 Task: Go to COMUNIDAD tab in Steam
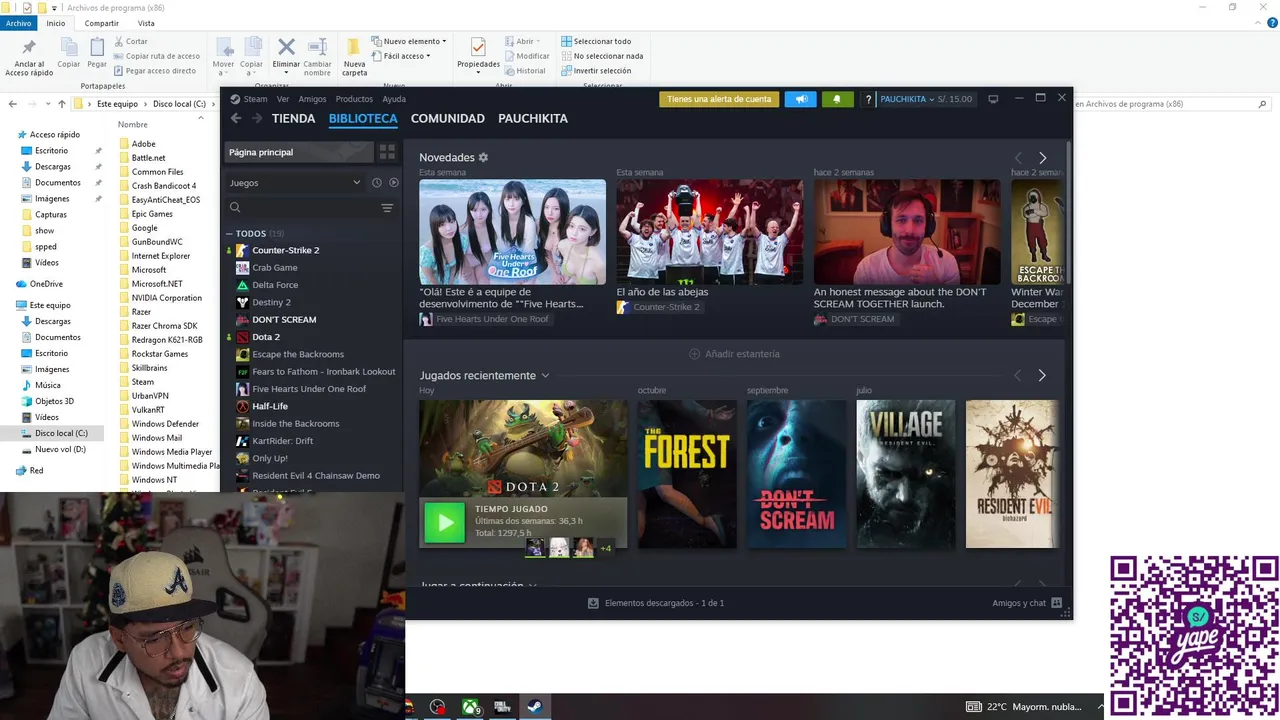pos(447,118)
